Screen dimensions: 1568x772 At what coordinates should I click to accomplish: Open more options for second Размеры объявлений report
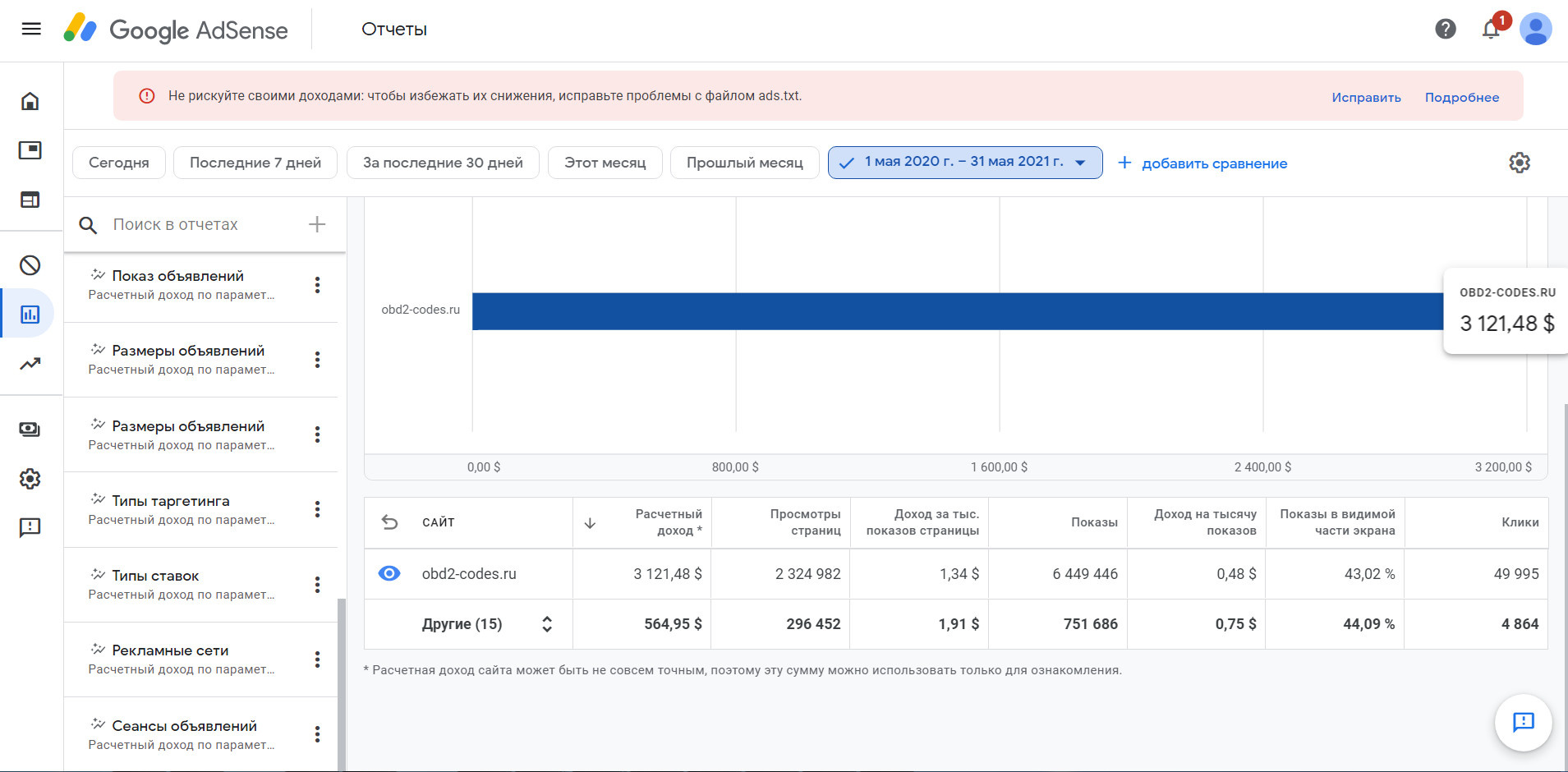[x=317, y=434]
